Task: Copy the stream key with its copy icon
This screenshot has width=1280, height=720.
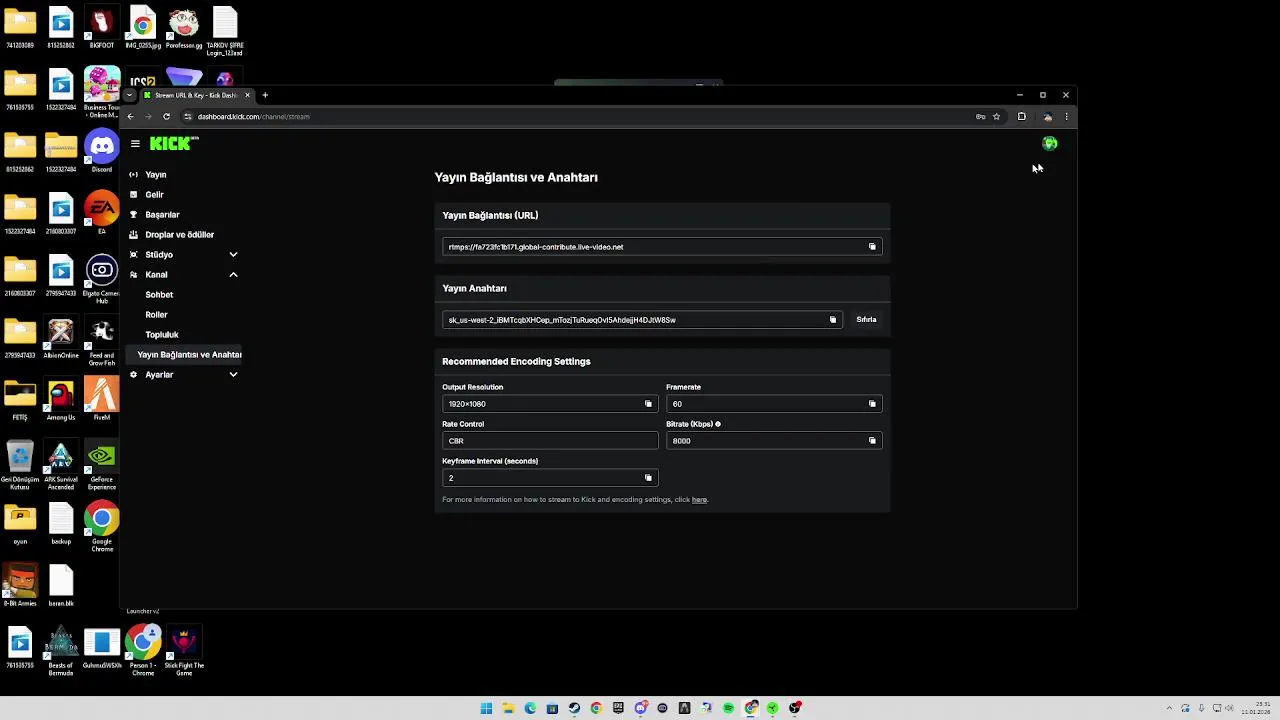Action: click(833, 320)
